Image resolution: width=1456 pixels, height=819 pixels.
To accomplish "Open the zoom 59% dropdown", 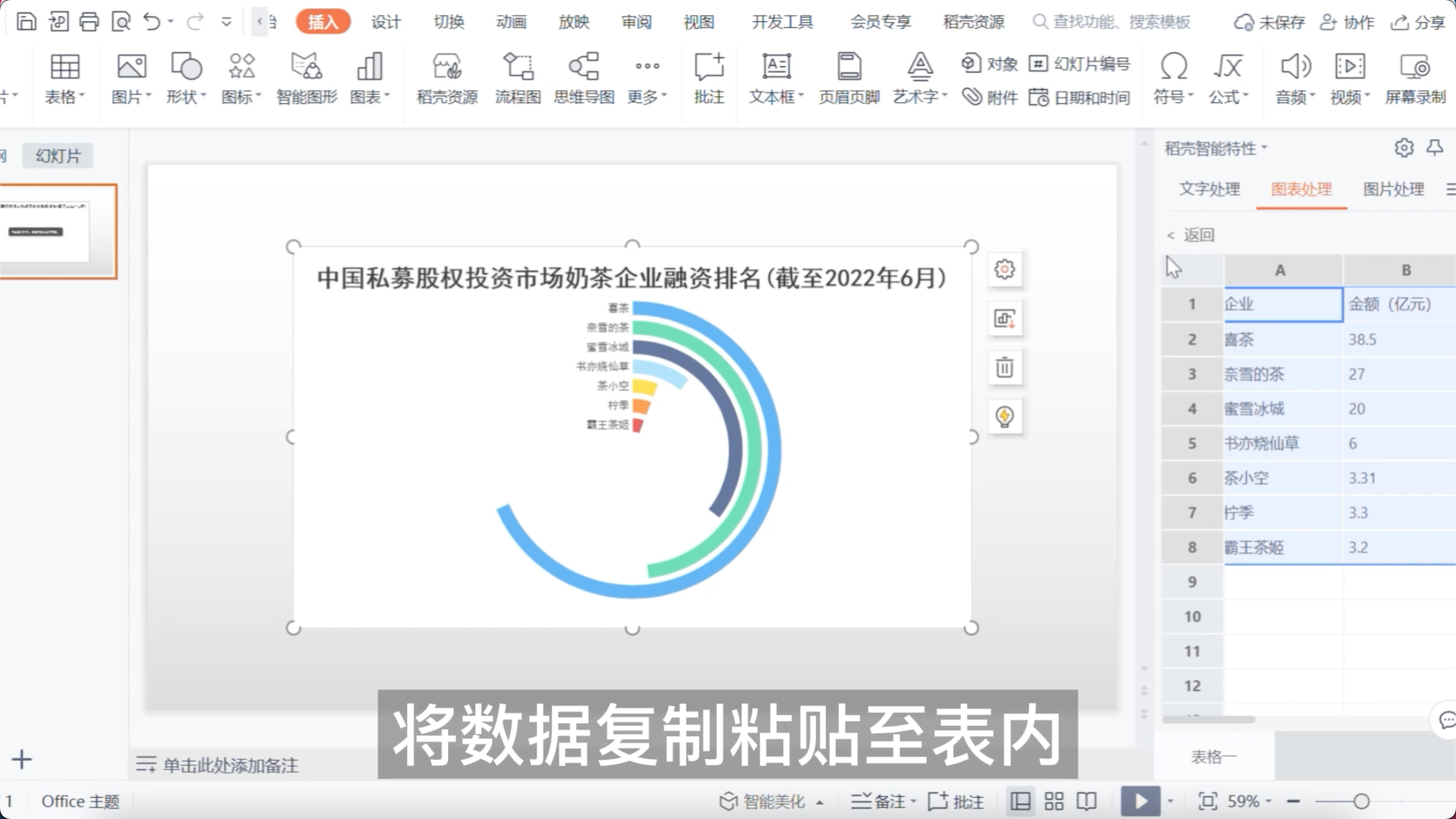I will pos(1268,801).
